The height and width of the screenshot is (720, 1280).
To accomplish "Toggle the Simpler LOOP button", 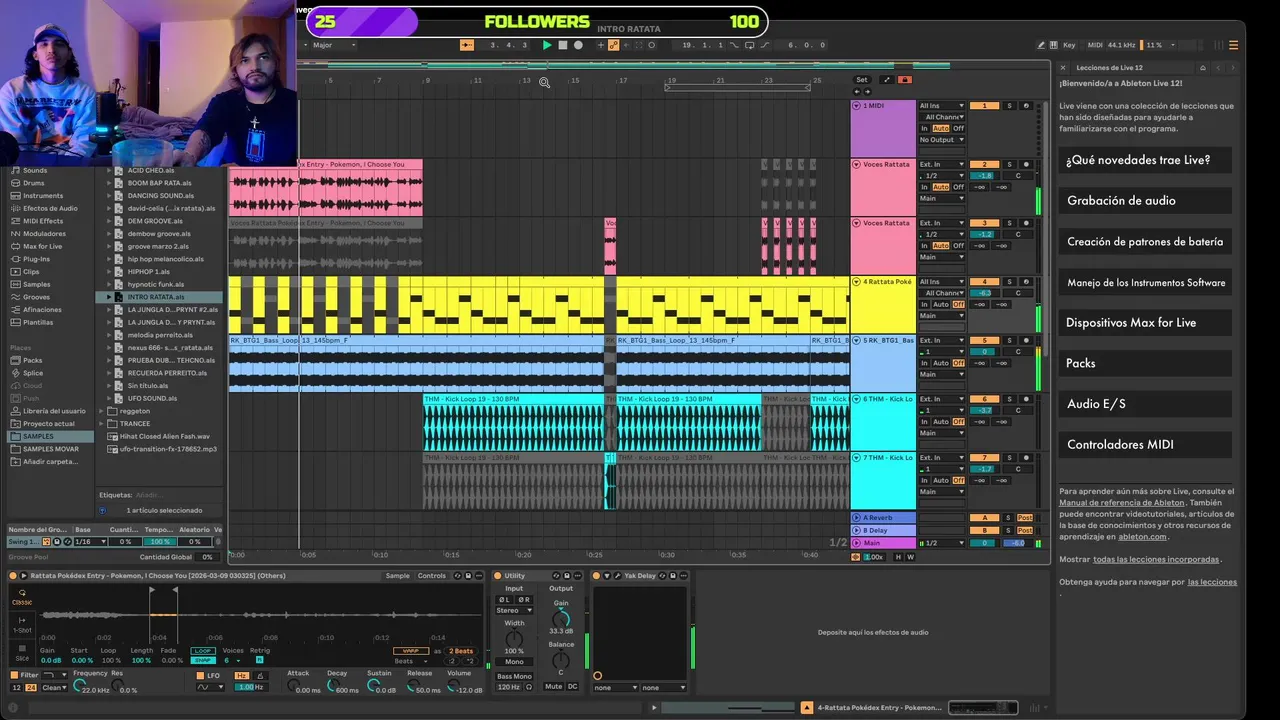I will pyautogui.click(x=203, y=650).
